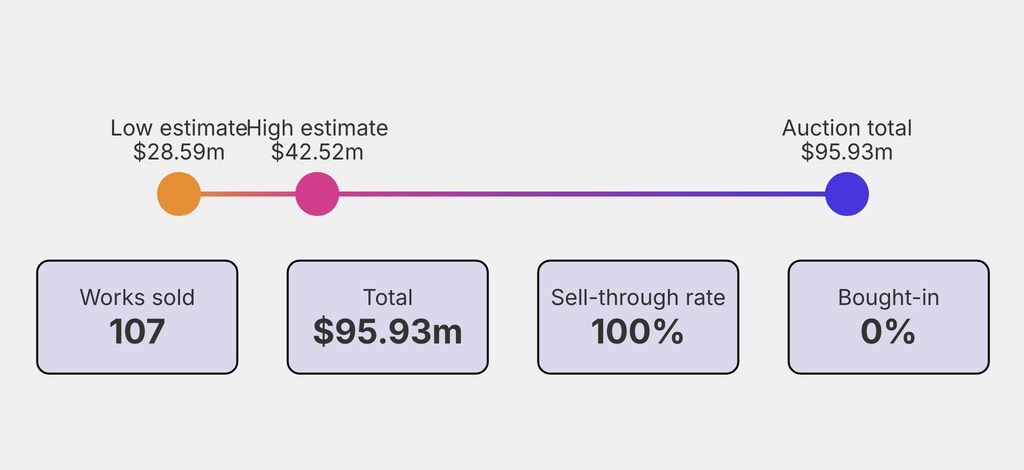Click the blue Auction total dot

coord(847,194)
